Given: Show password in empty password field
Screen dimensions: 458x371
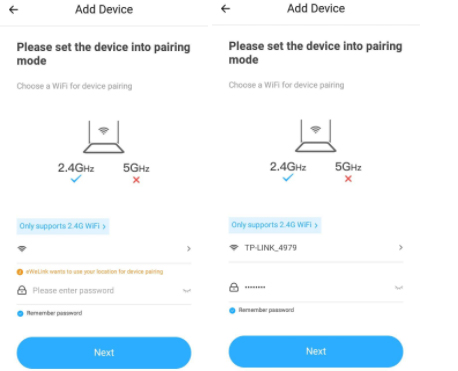Looking at the screenshot, I should coord(187,291).
